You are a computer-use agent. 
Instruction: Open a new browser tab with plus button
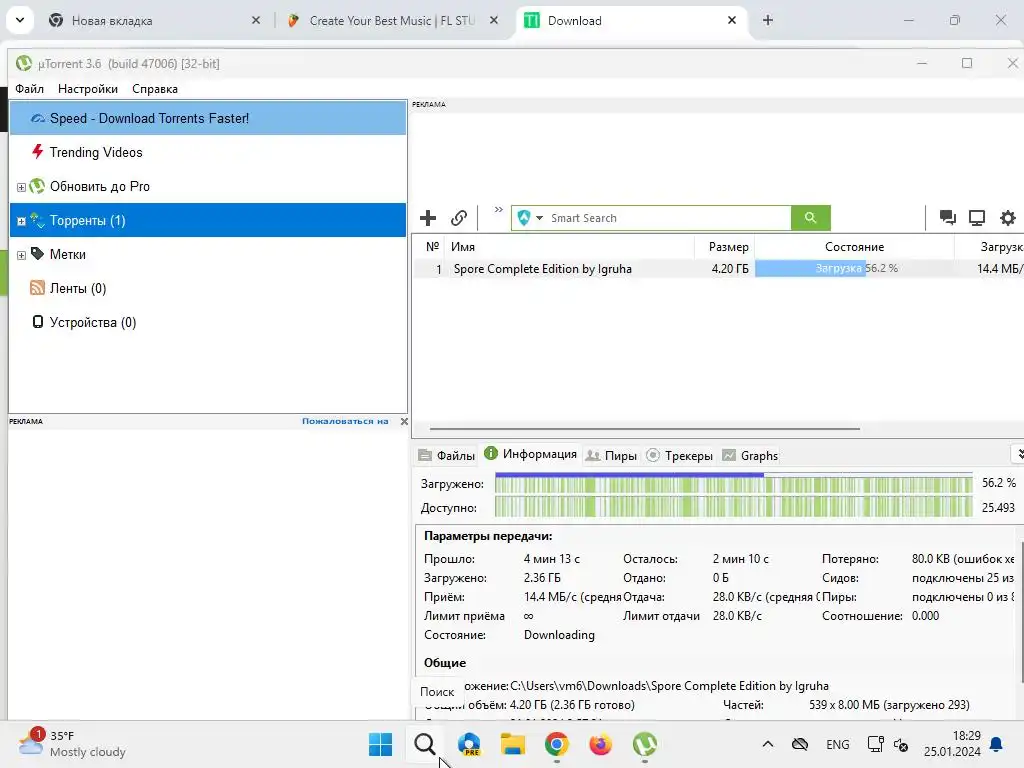768,20
